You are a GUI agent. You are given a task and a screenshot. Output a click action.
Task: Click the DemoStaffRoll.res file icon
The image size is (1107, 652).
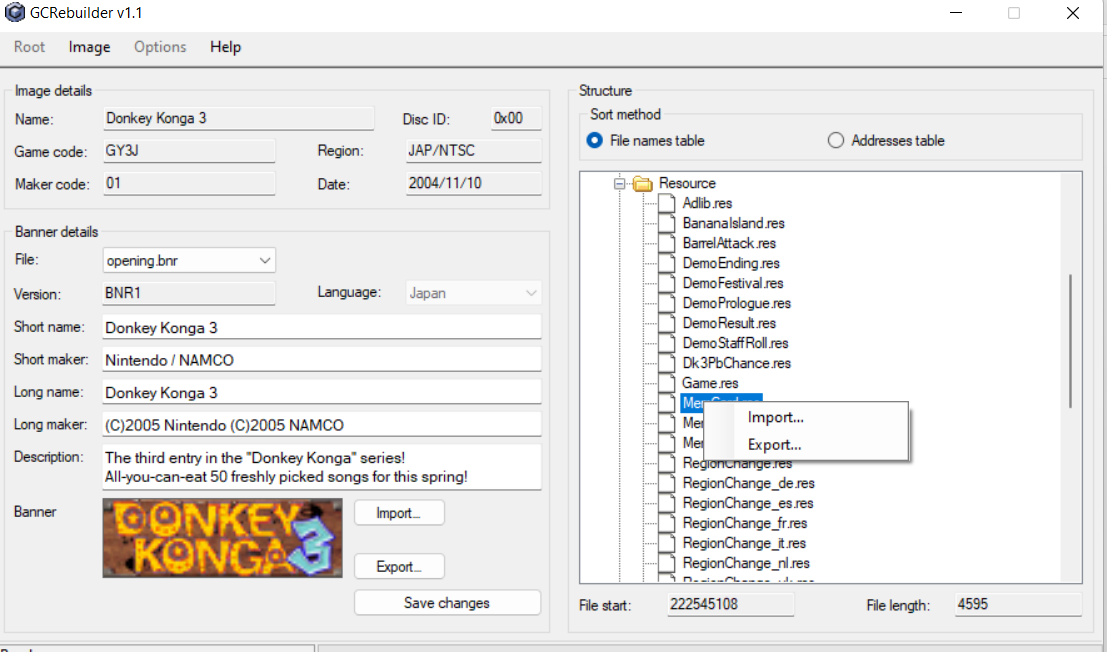click(667, 343)
